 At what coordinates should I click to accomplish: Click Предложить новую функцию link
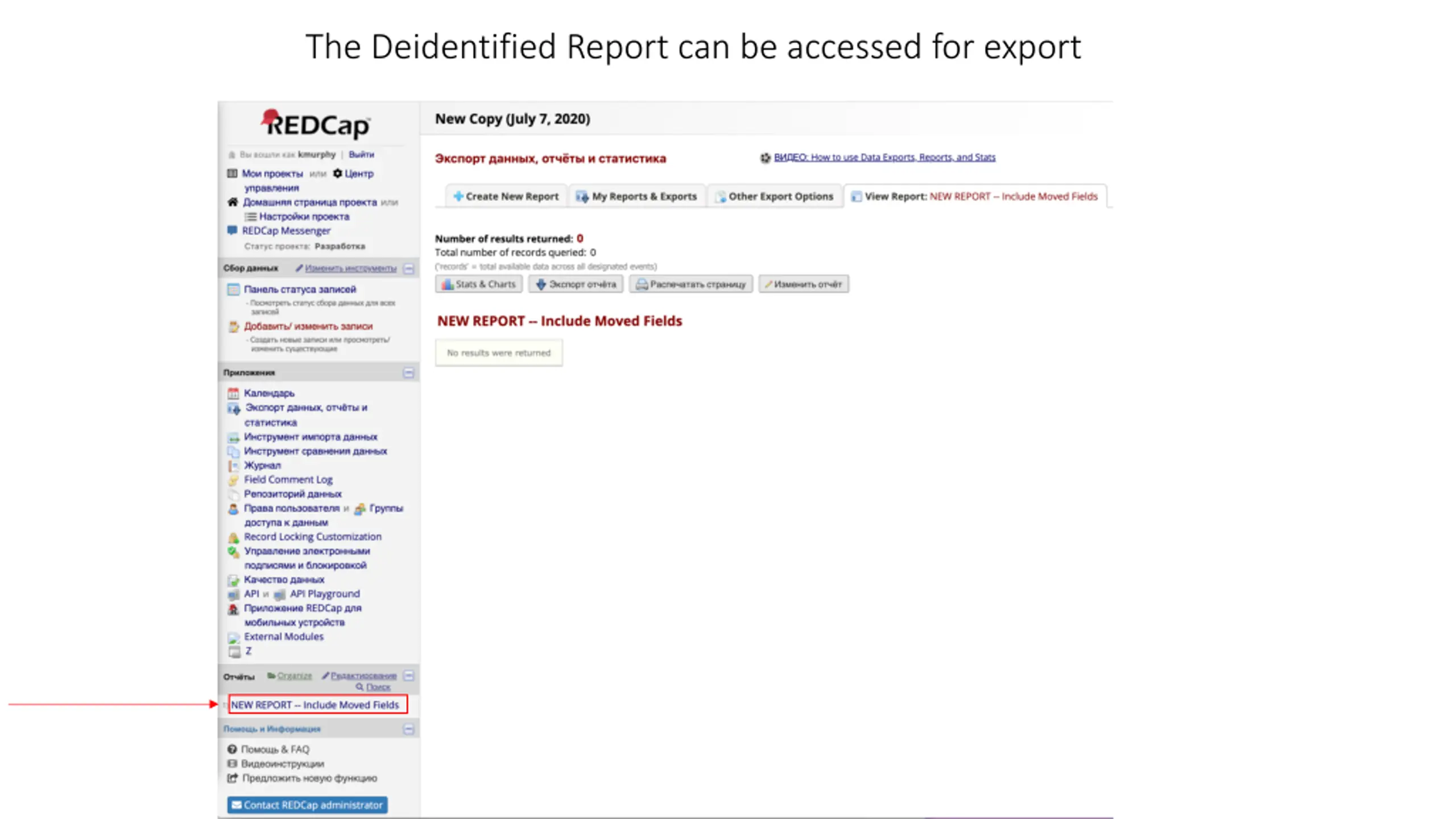[x=309, y=778]
